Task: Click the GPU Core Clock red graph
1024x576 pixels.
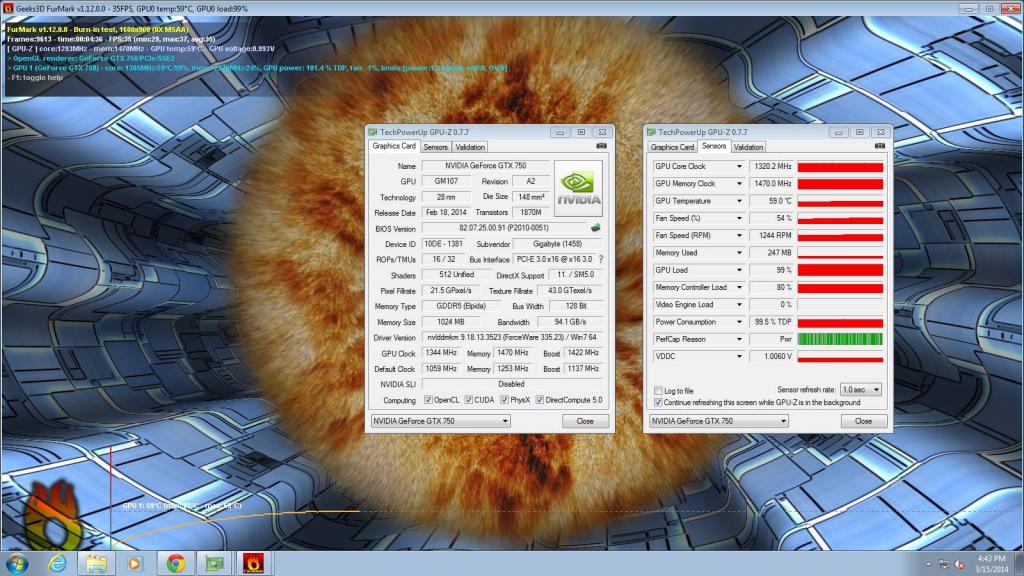Action: [840, 167]
